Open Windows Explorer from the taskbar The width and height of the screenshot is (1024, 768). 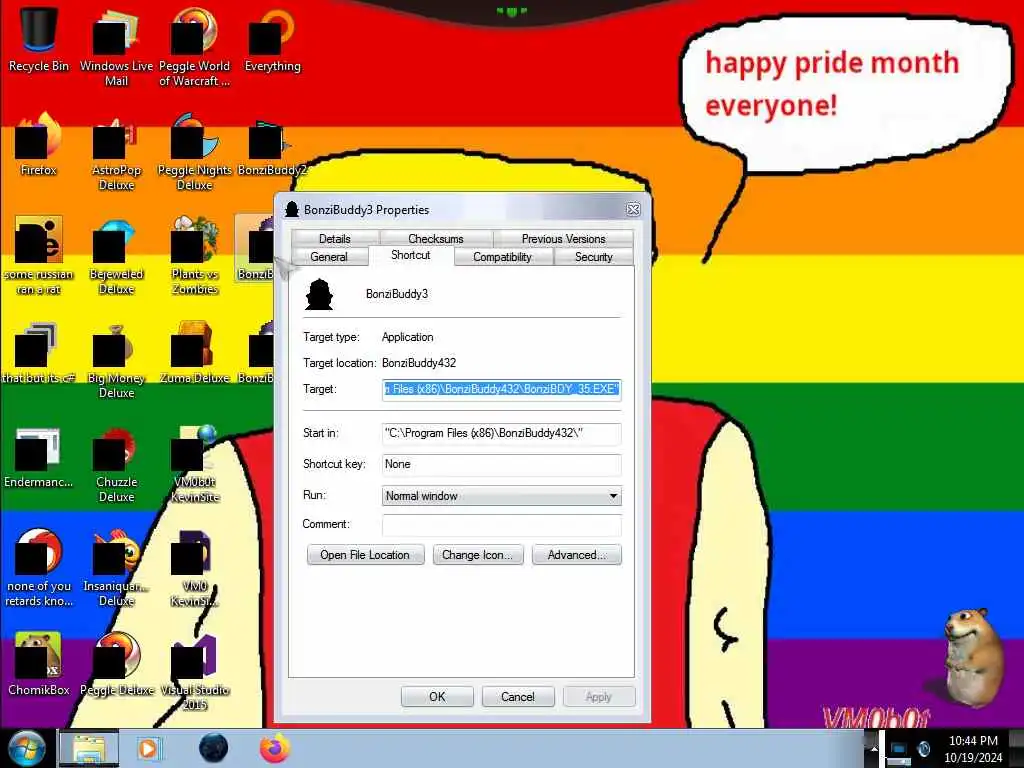pyautogui.click(x=89, y=748)
